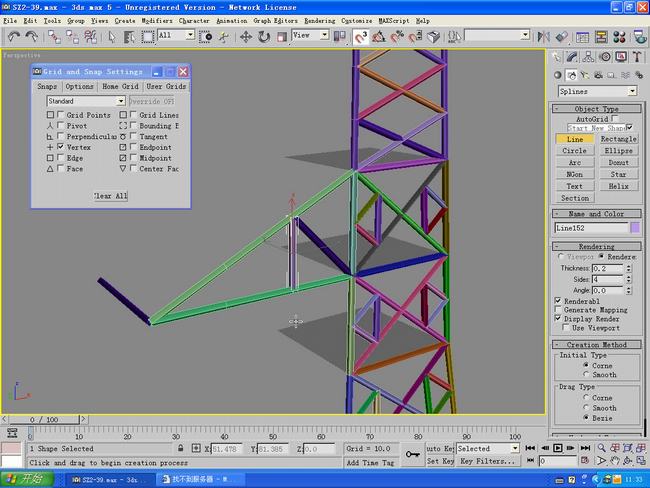Enable the Midpoint snap checkbox
Image resolution: width=650 pixels, height=488 pixels.
click(x=133, y=158)
